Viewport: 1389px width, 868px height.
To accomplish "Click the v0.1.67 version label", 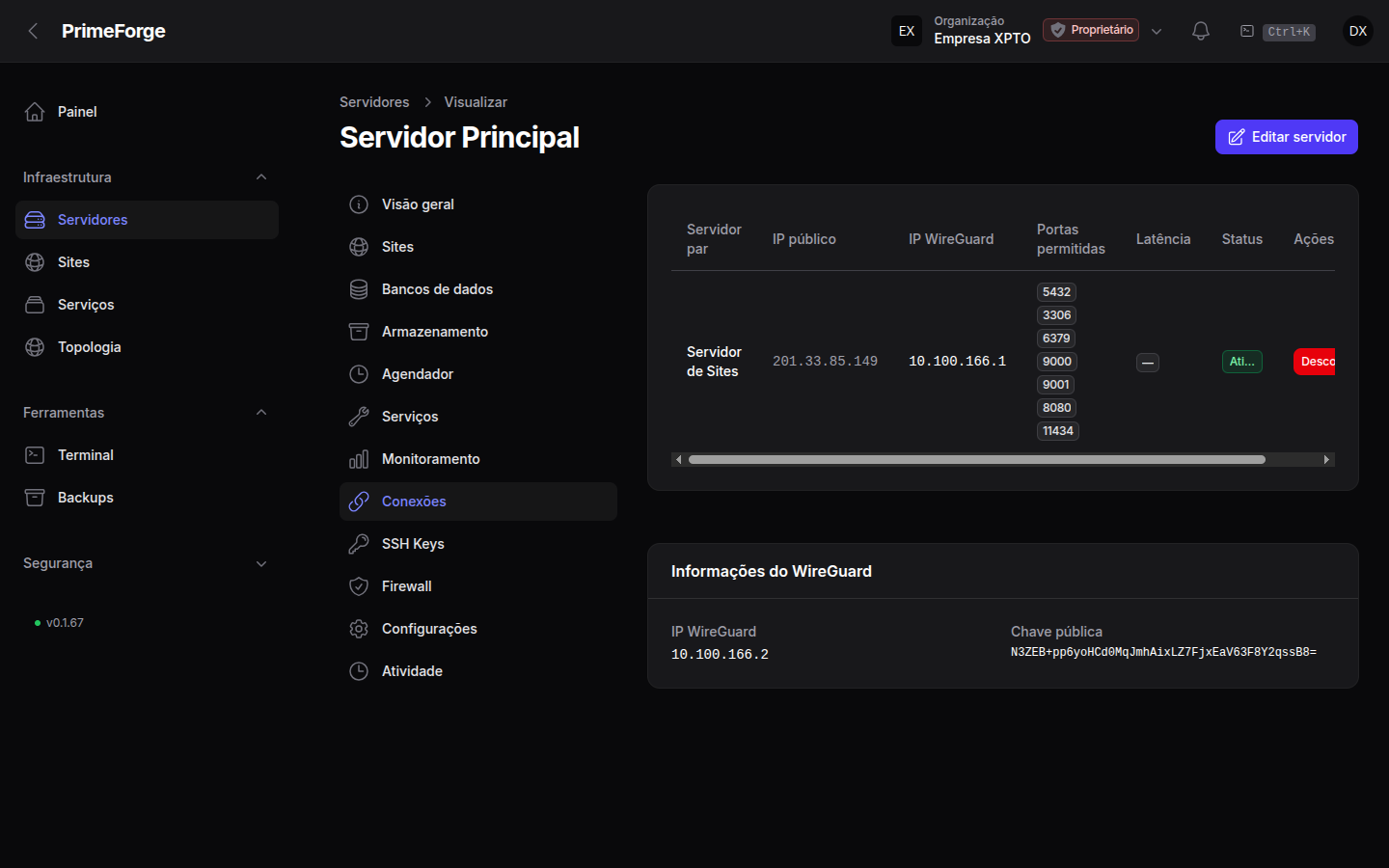I will click(x=65, y=623).
